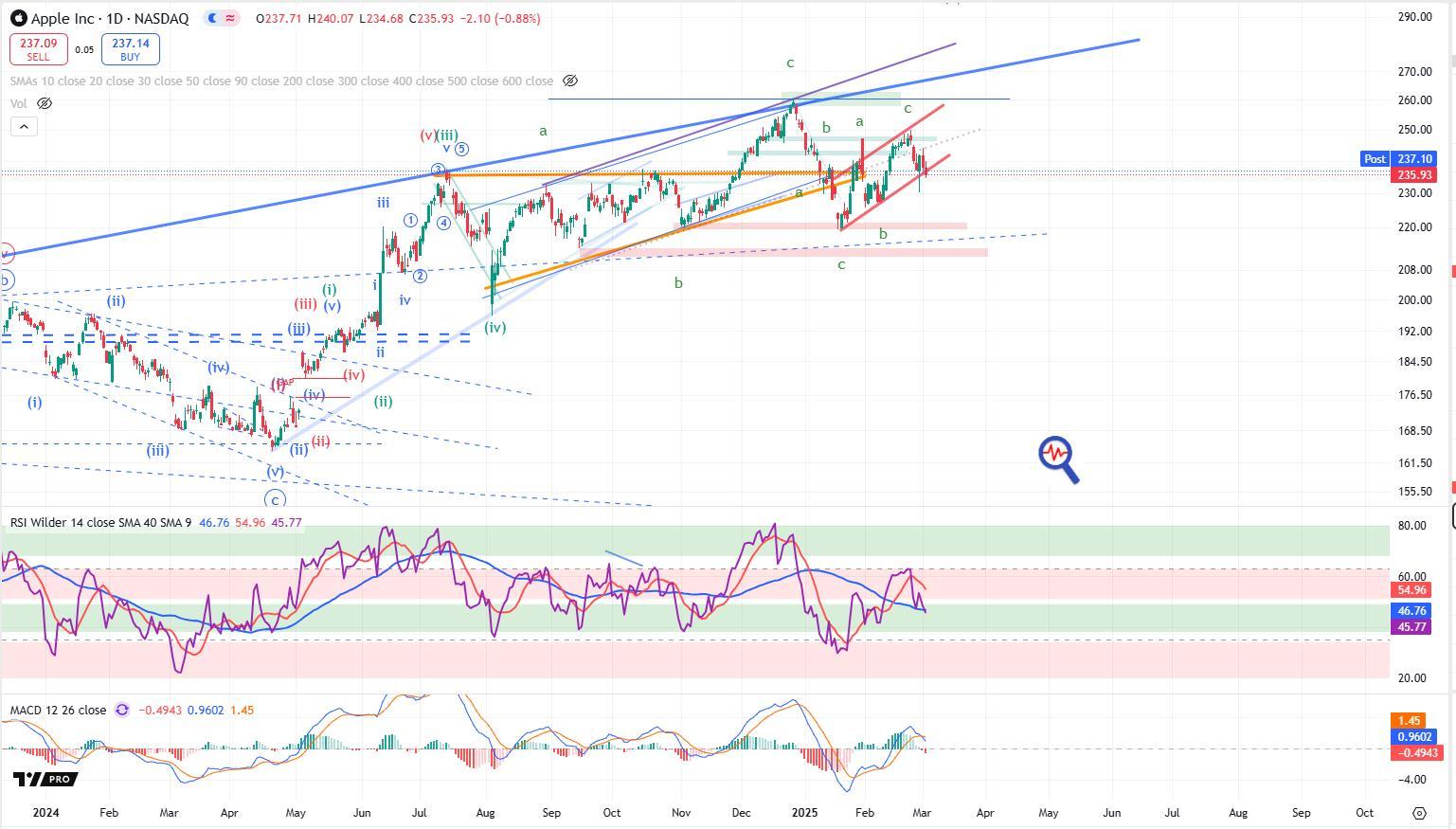Click the circled 4 wave label
Screen dimensions: 1456x829
coord(443,224)
